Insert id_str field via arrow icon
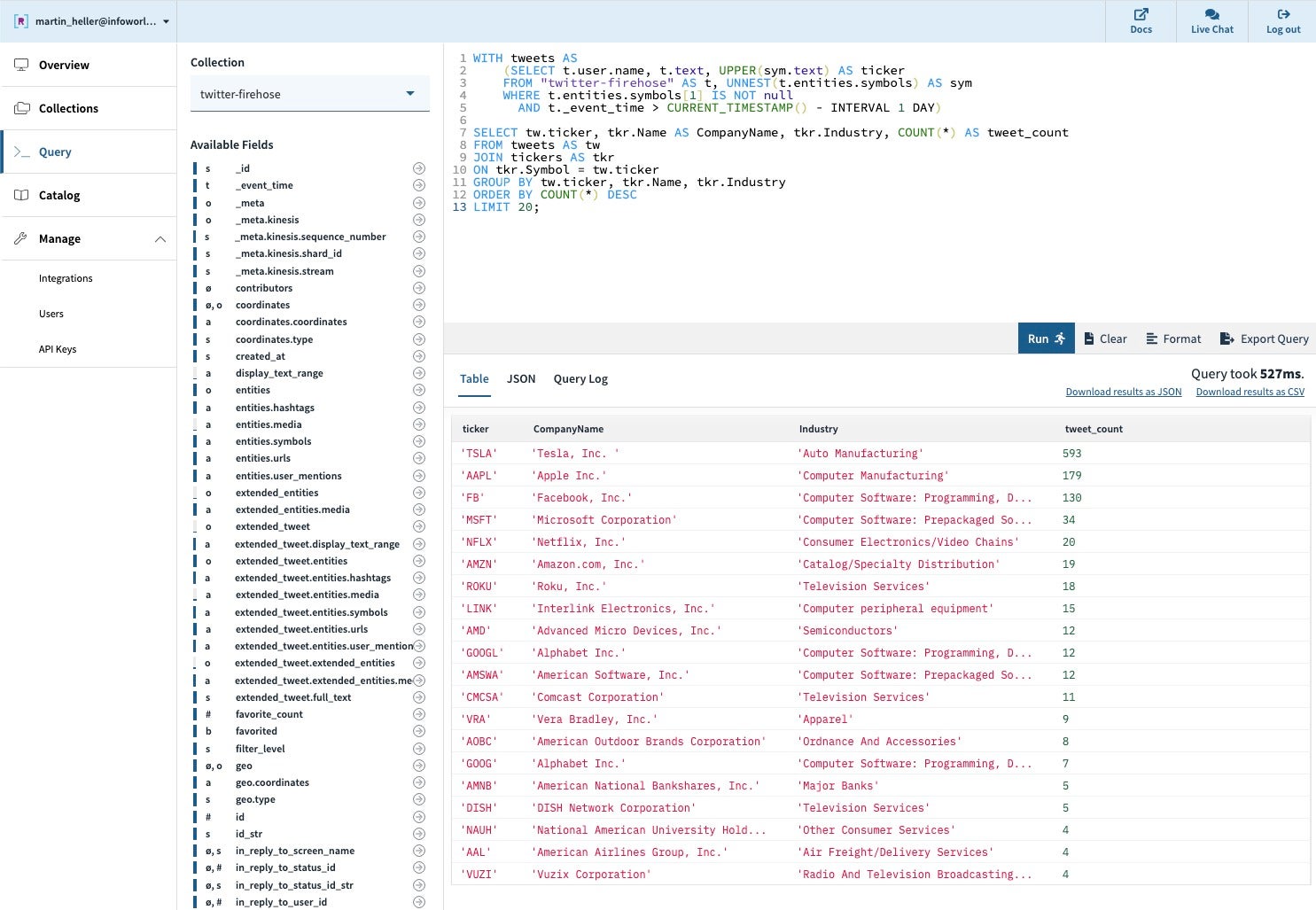Image resolution: width=1316 pixels, height=910 pixels. point(419,834)
